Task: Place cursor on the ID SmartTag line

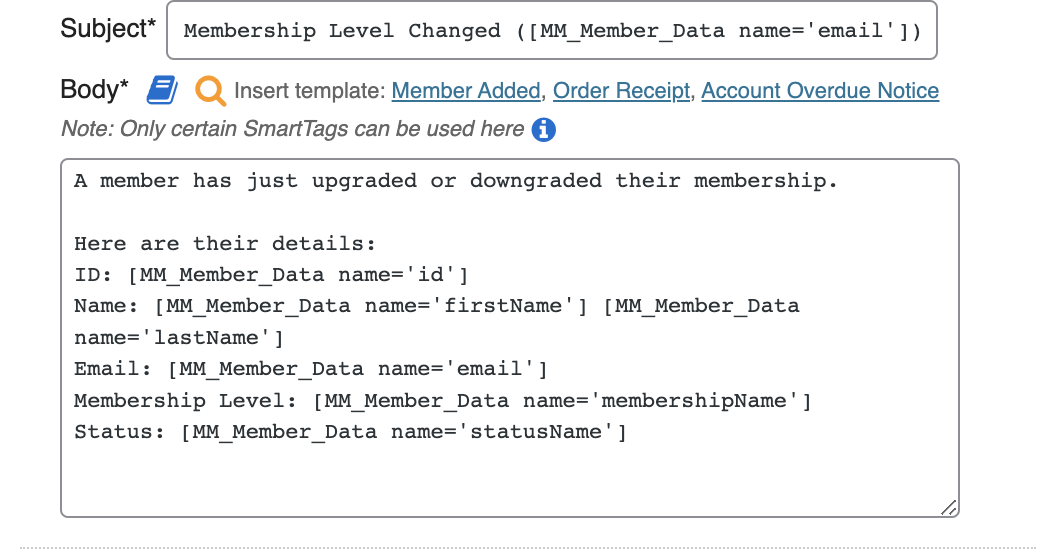Action: 270,274
